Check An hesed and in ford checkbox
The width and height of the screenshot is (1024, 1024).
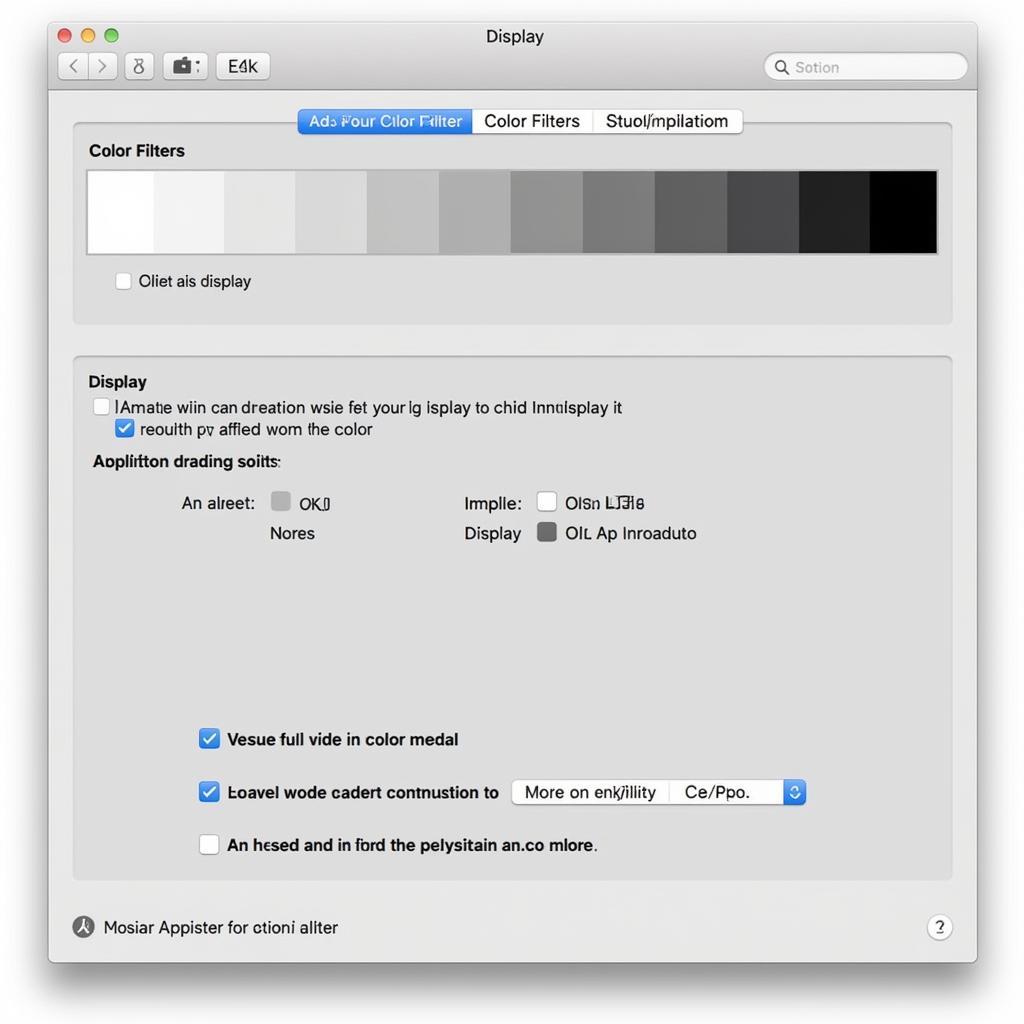pos(209,844)
